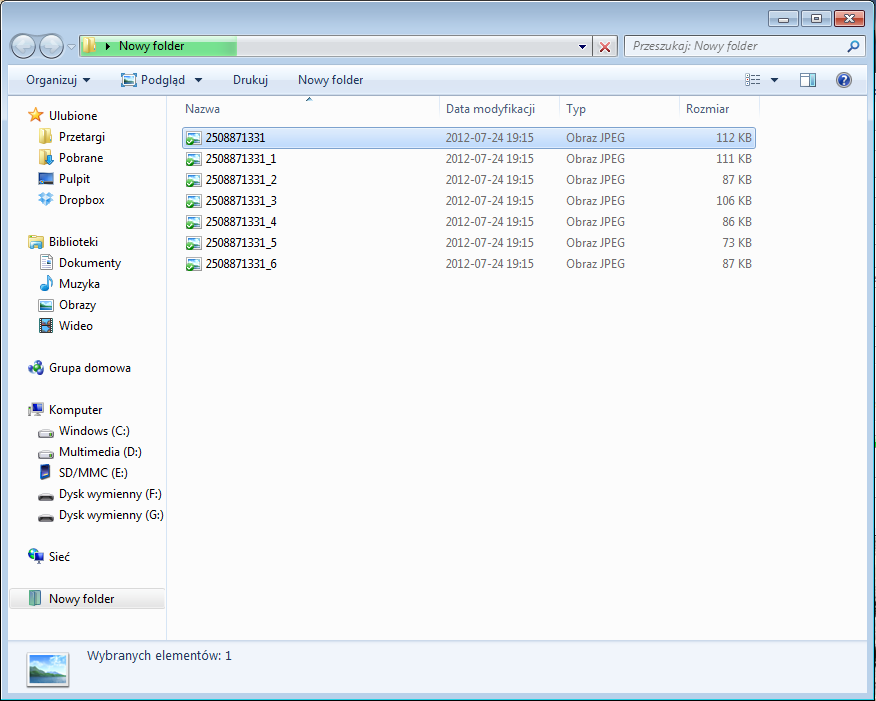This screenshot has width=876, height=701.
Task: Change the view with the view icon
Action: 753,80
